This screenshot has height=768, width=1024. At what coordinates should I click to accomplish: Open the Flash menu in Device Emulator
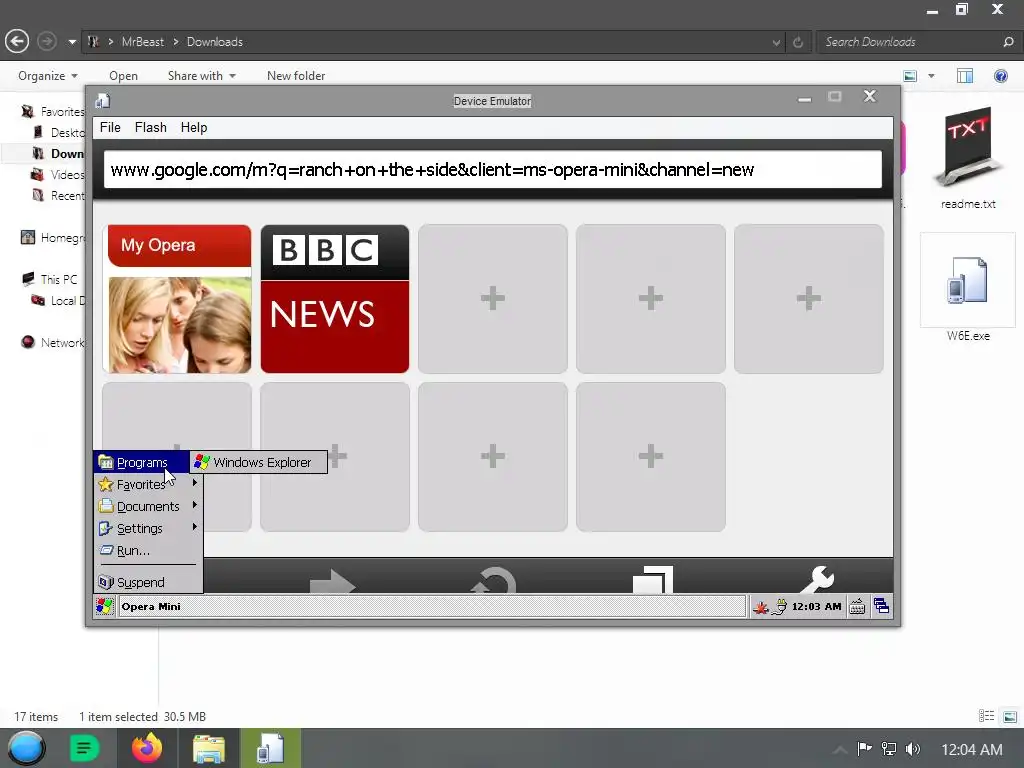150,127
